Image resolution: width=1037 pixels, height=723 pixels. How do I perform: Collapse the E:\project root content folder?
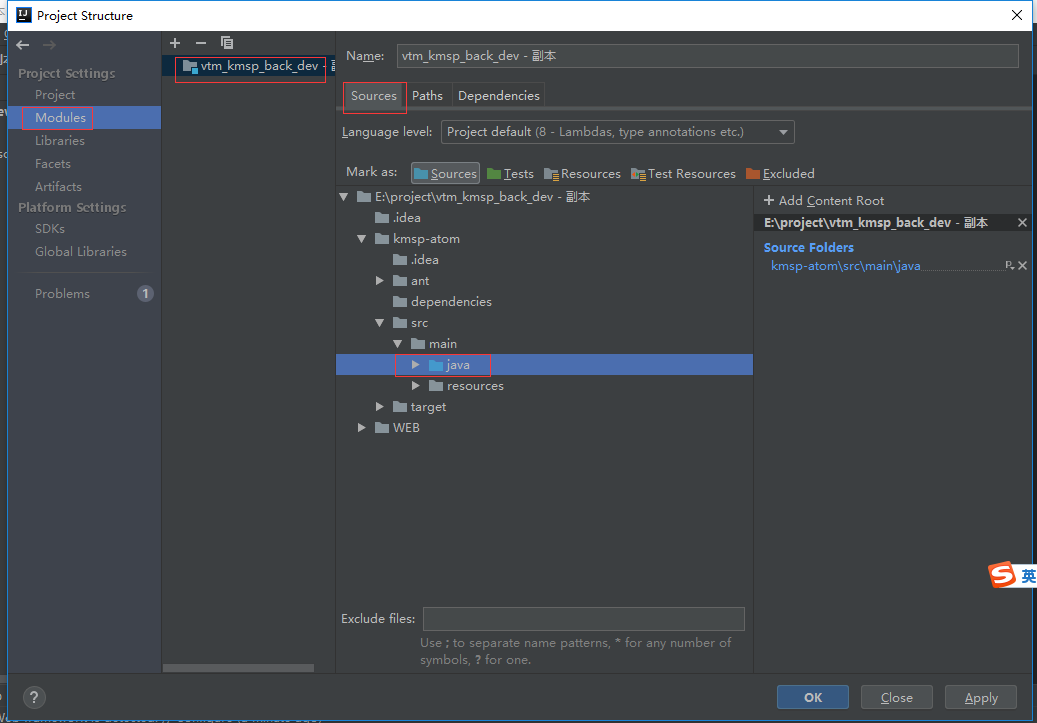(x=344, y=196)
